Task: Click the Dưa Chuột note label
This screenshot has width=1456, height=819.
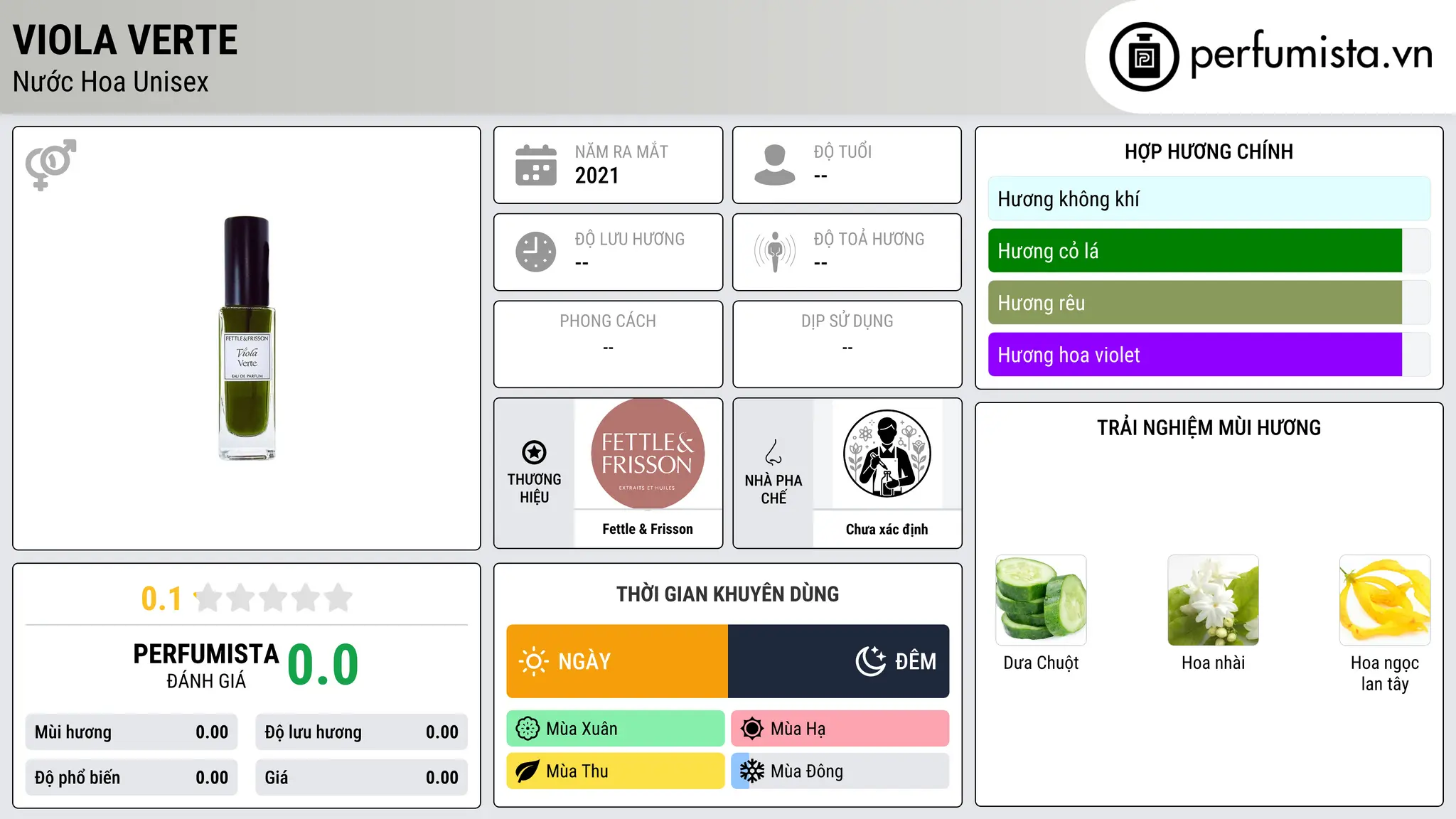Action: 1041,663
